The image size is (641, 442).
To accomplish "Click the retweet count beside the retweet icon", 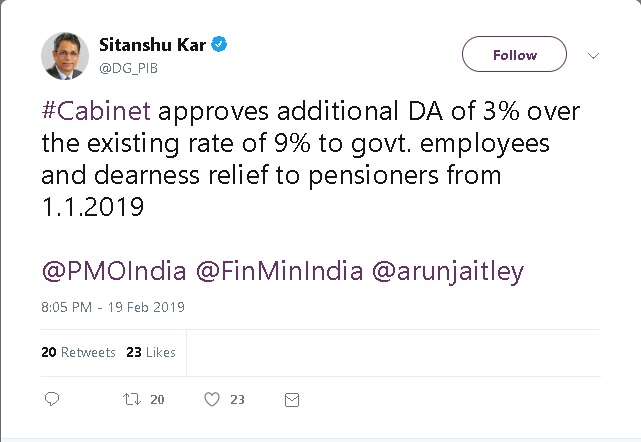I will pos(156,399).
